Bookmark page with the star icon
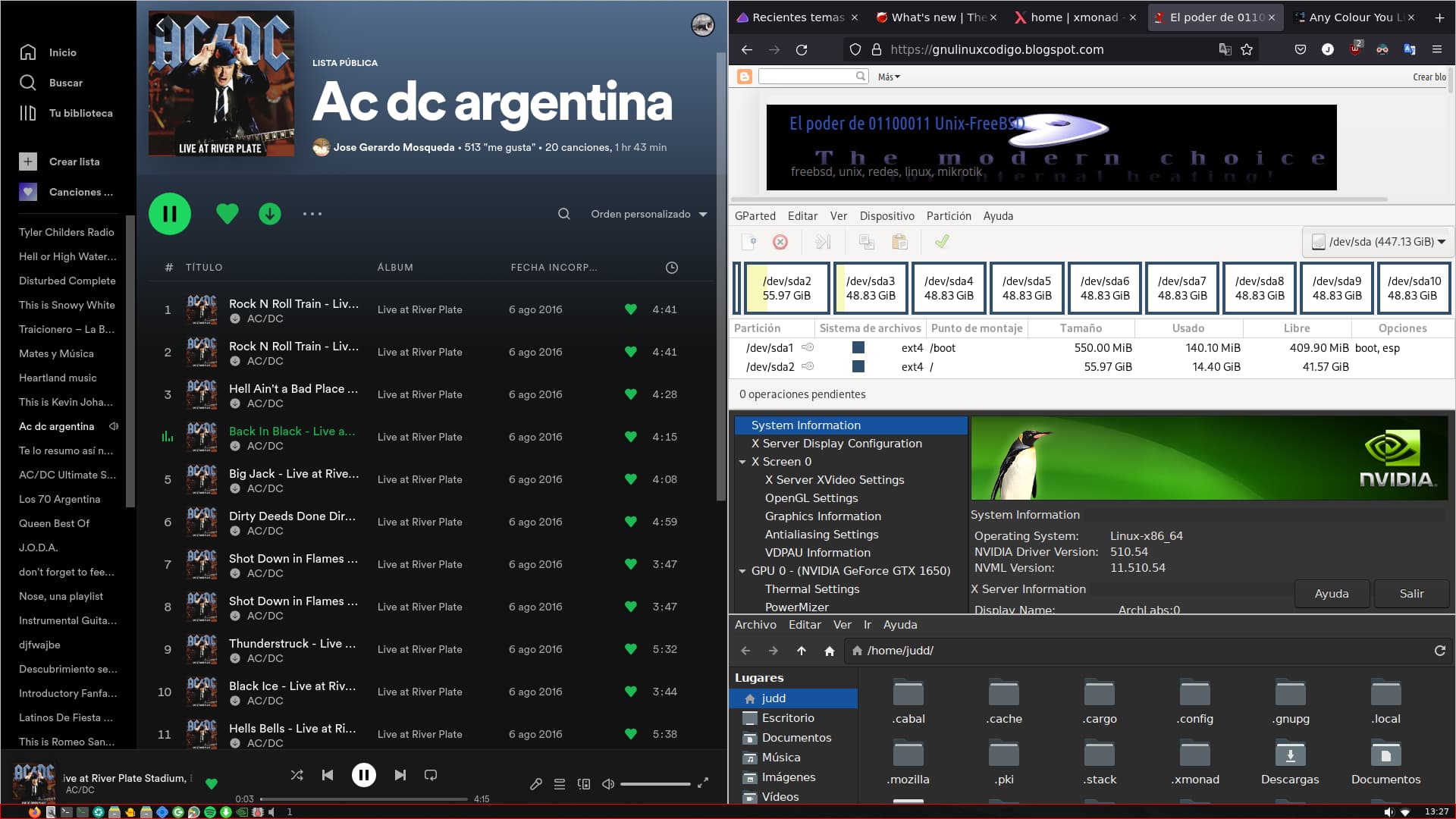This screenshot has width=1456, height=819. click(1247, 49)
